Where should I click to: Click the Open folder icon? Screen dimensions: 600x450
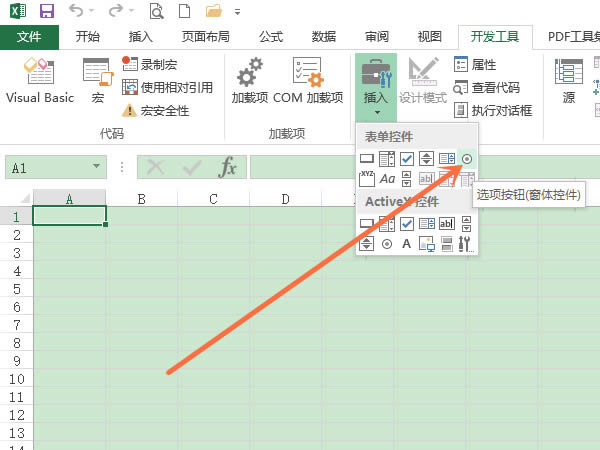[x=214, y=11]
